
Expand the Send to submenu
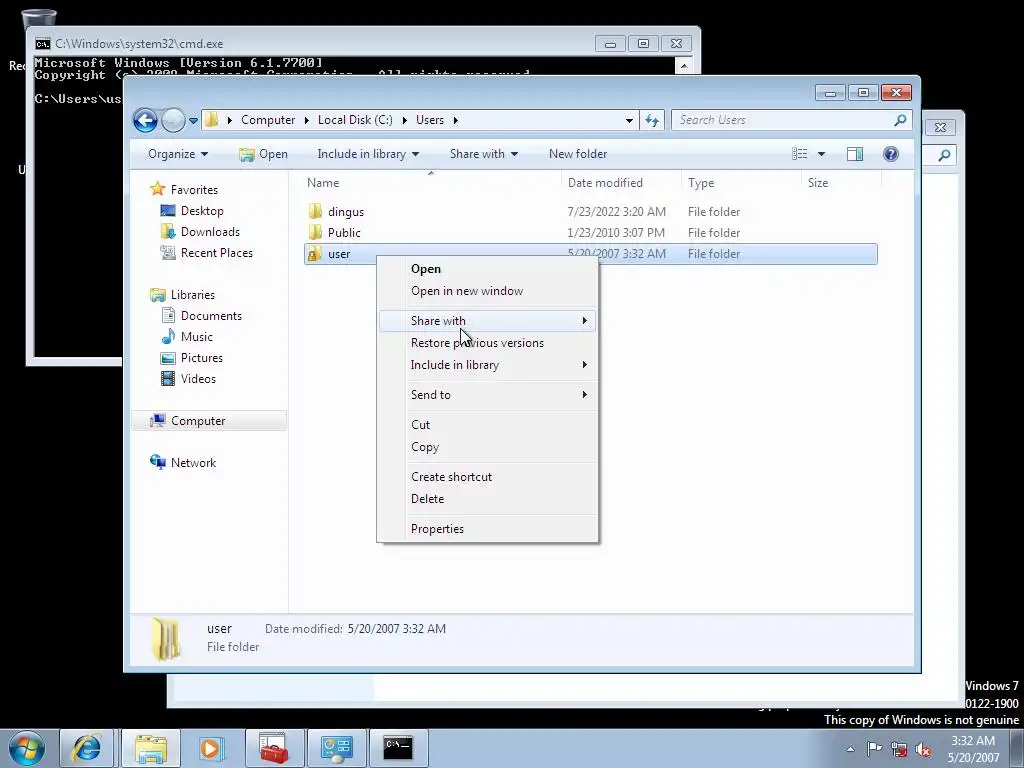487,395
